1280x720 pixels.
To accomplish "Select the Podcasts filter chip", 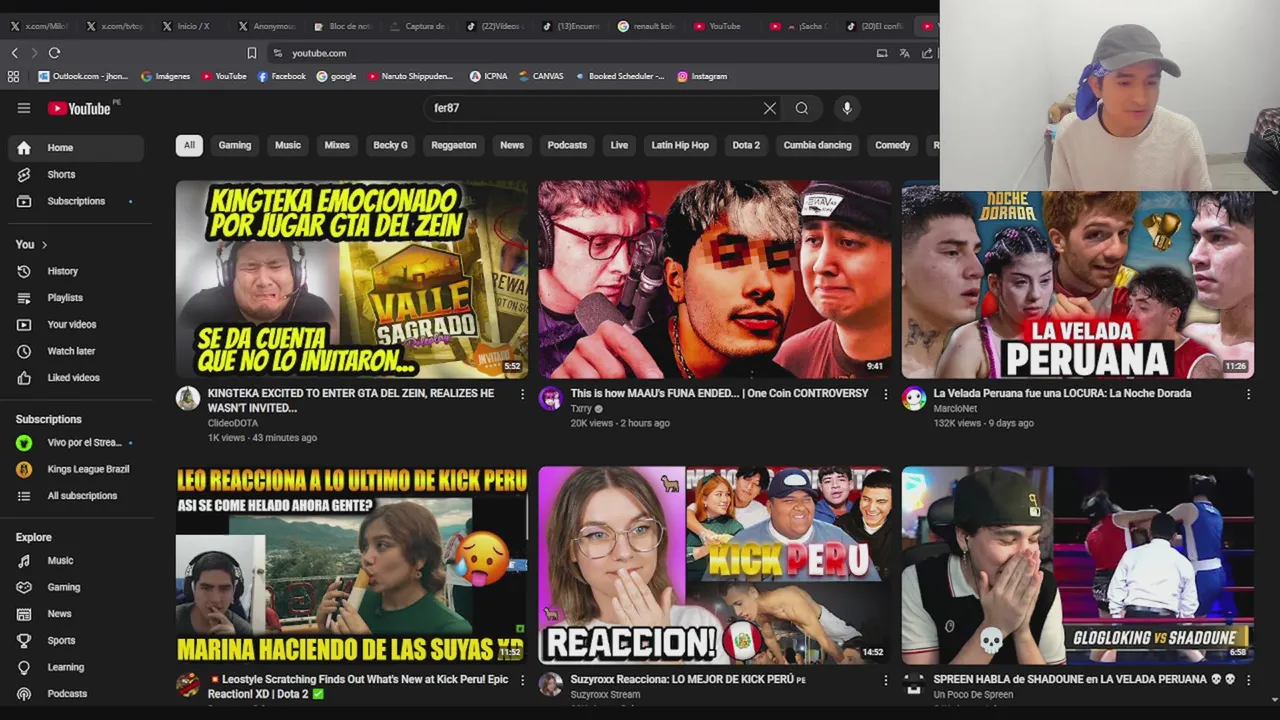I will 567,145.
